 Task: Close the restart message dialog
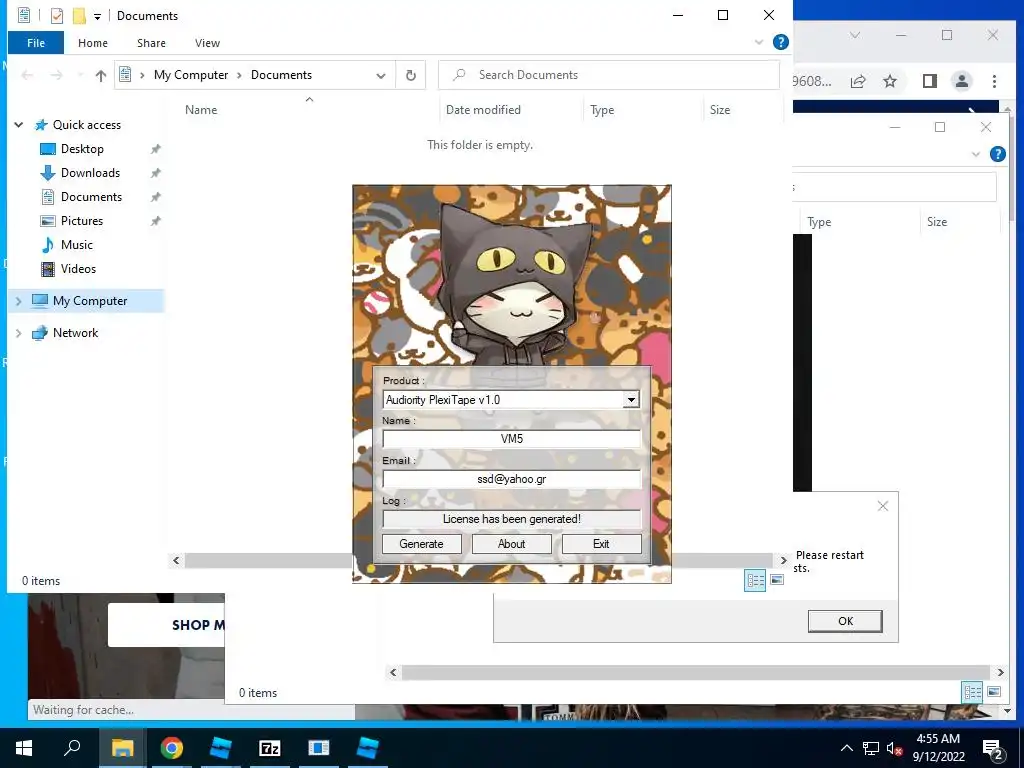point(883,506)
